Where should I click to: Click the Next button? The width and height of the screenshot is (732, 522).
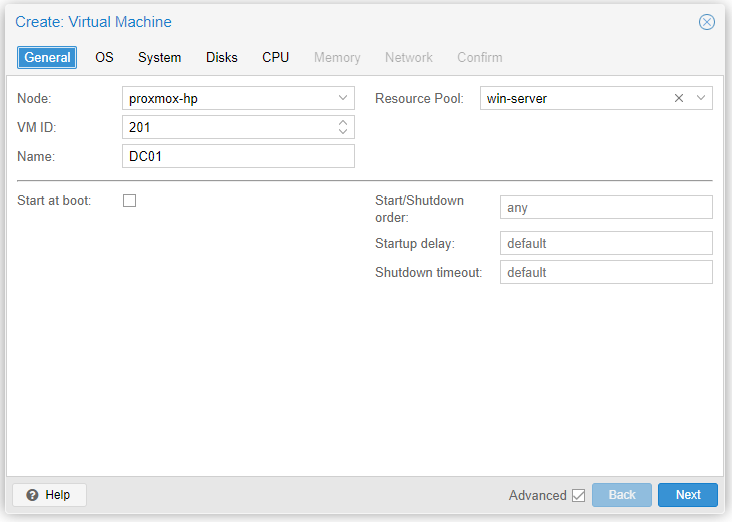687,495
